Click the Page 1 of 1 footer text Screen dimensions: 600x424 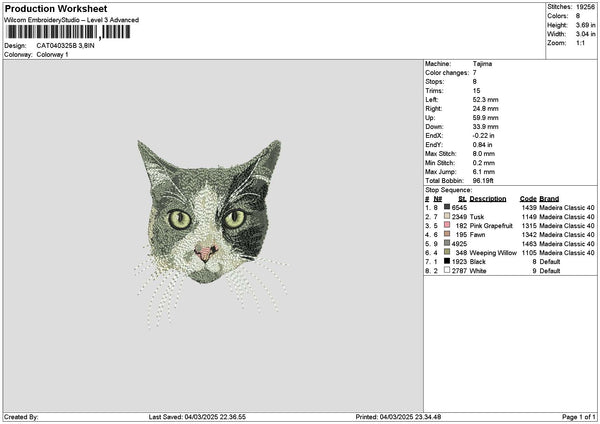pos(579,417)
